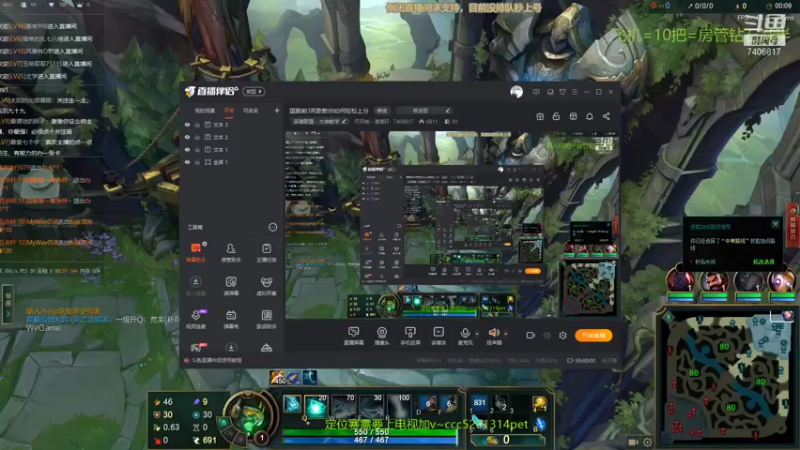
Task: Open the 弹幕秀 danmaku show tool
Action: pos(231,319)
